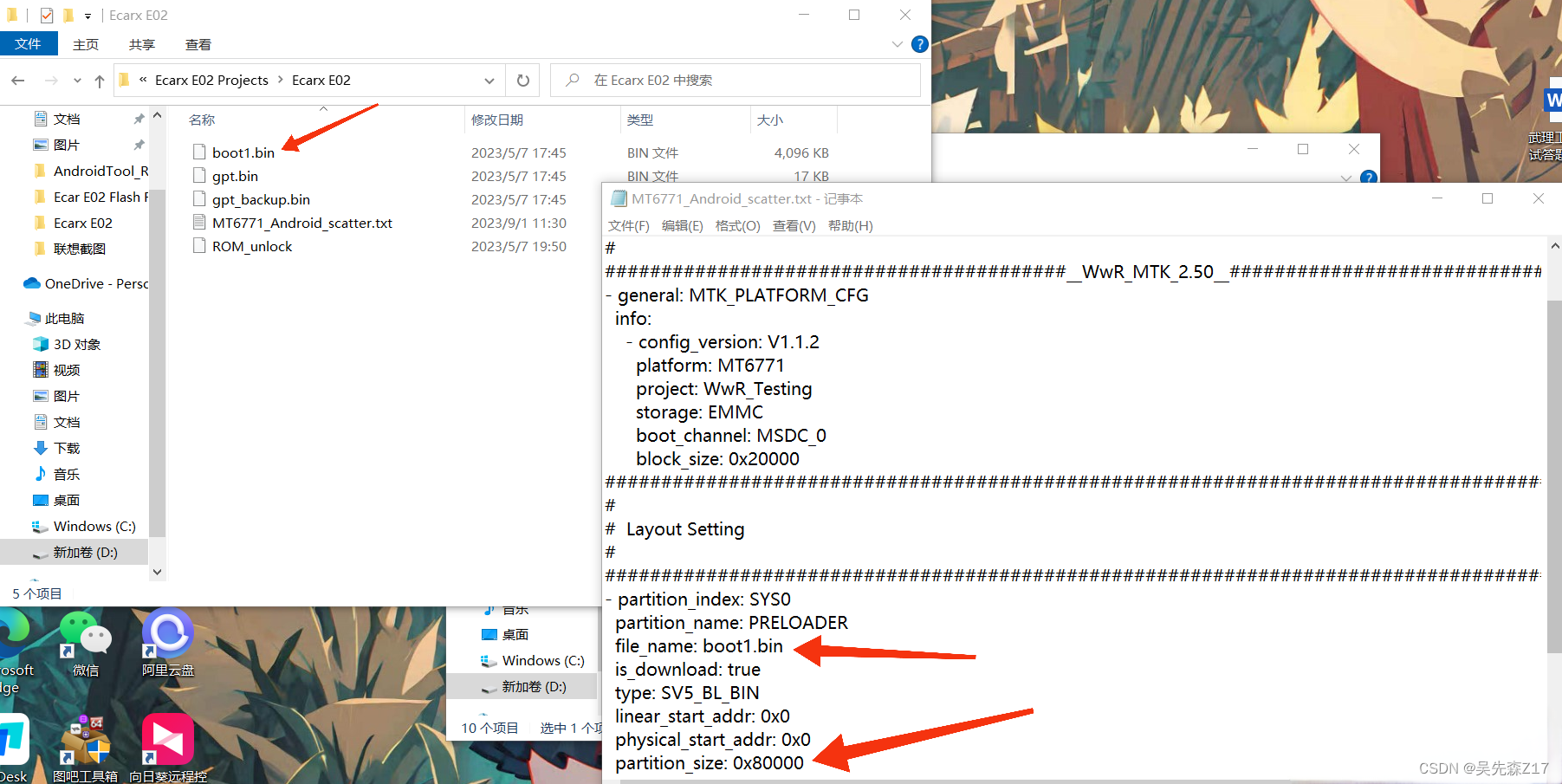Open the 共享 ribbon tab
This screenshot has width=1562, height=784.
pos(142,44)
